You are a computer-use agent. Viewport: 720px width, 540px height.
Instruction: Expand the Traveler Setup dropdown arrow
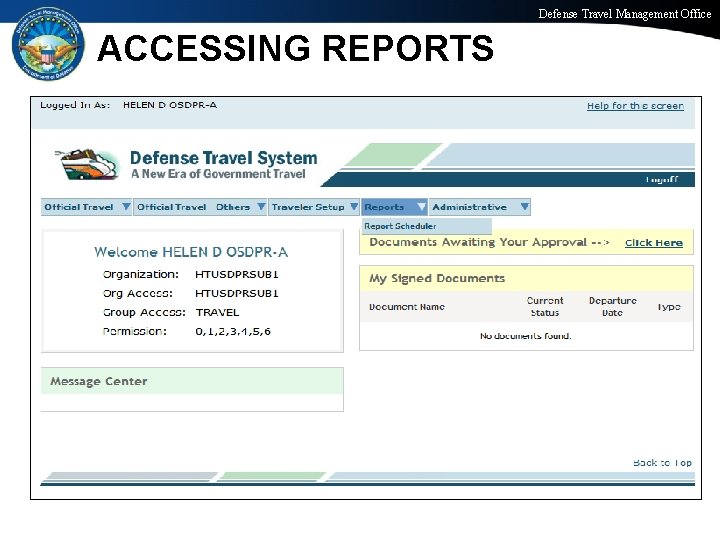click(x=354, y=207)
